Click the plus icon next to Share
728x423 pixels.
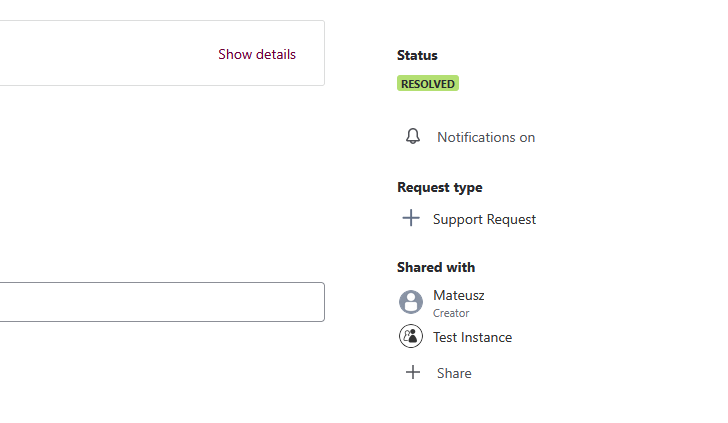click(413, 373)
